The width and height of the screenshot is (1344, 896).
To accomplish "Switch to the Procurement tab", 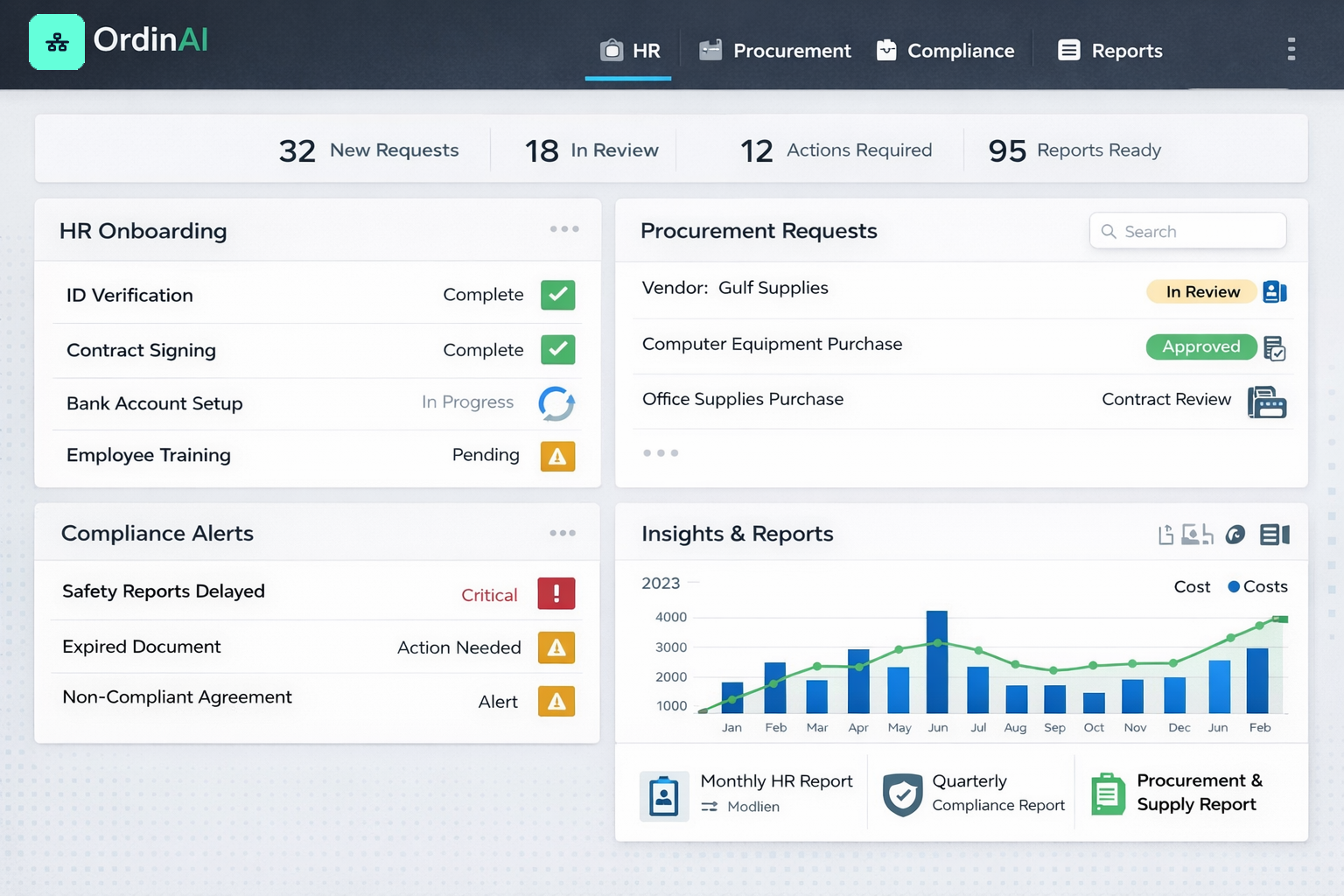I will point(774,50).
